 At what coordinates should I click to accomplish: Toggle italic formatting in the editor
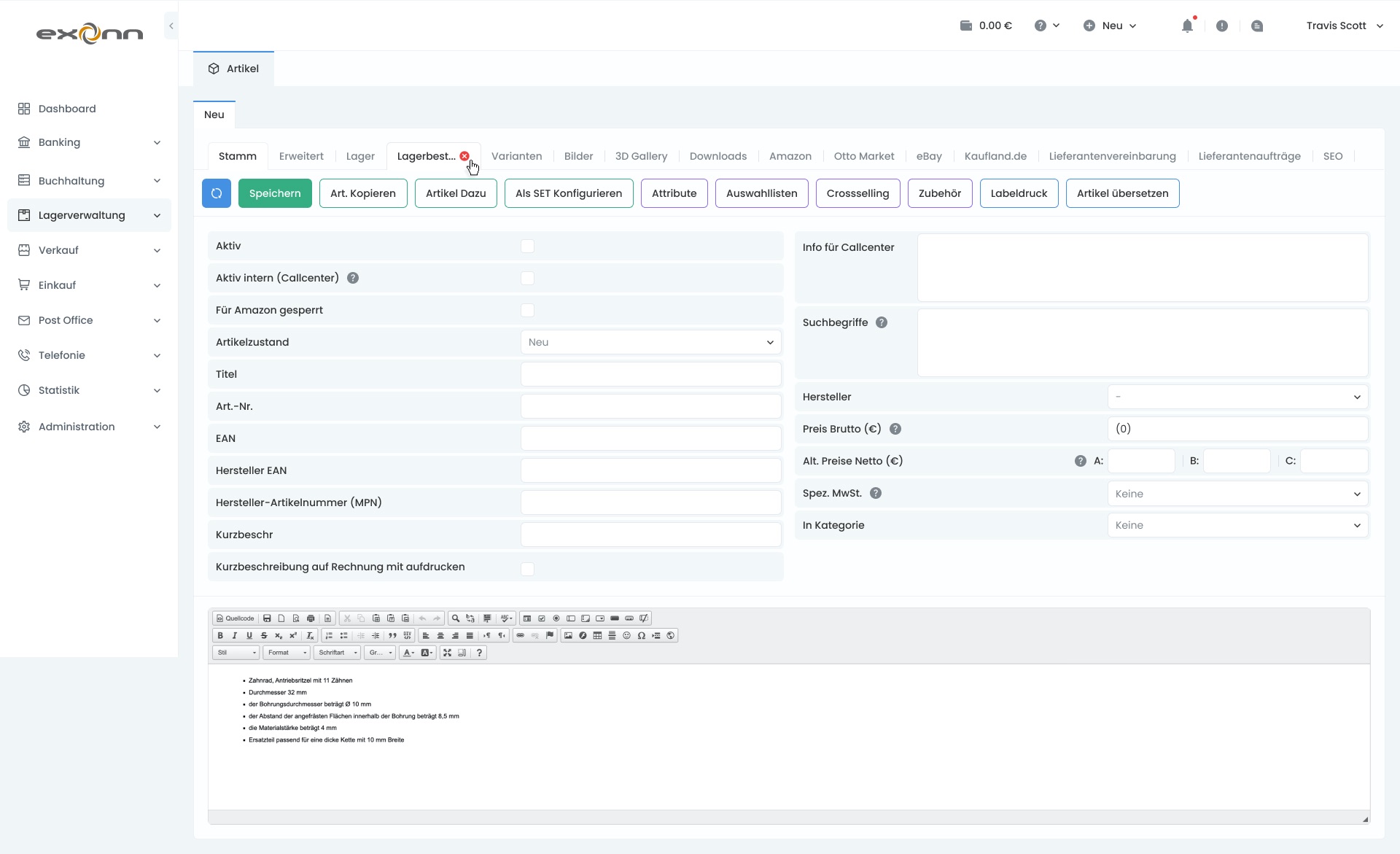tap(235, 635)
